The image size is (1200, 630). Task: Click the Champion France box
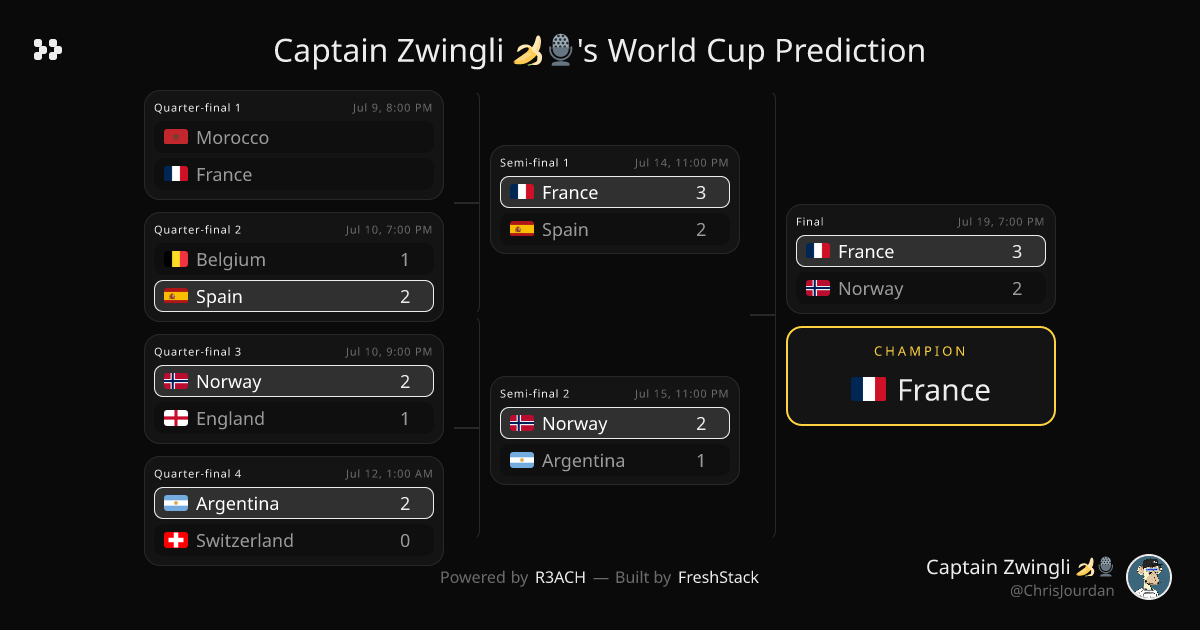(x=921, y=376)
